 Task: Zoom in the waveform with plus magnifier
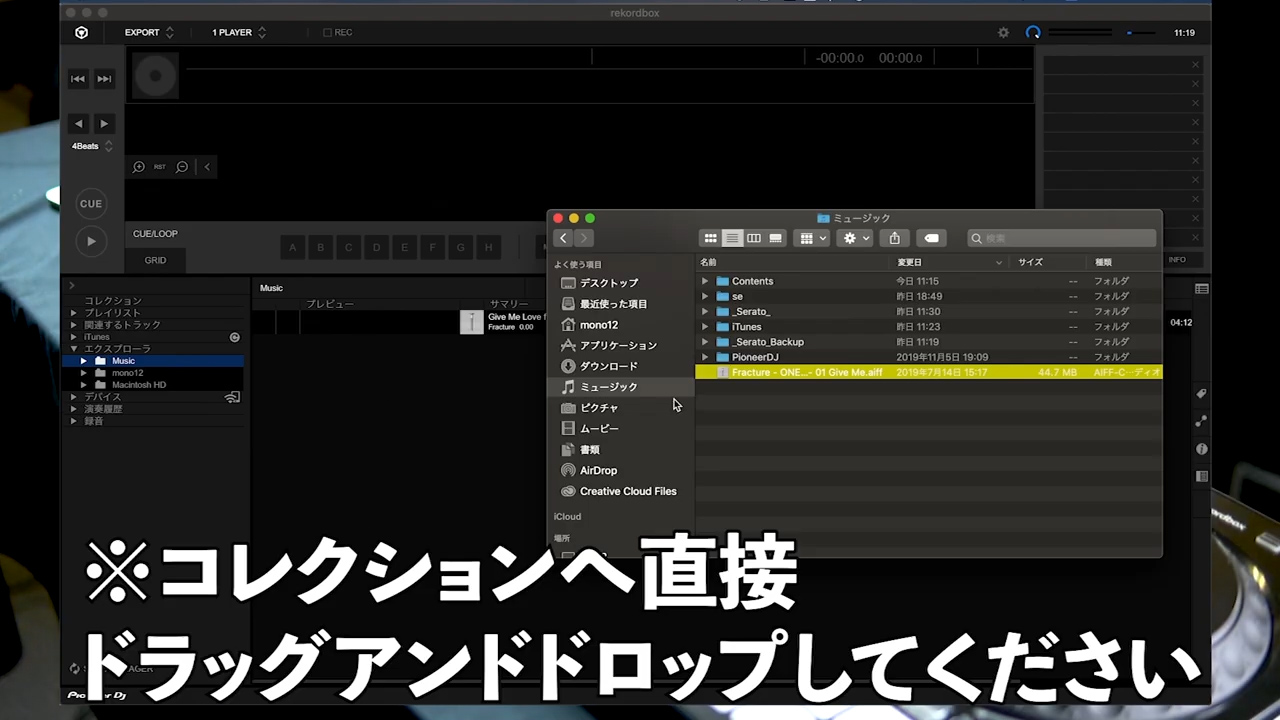click(139, 167)
